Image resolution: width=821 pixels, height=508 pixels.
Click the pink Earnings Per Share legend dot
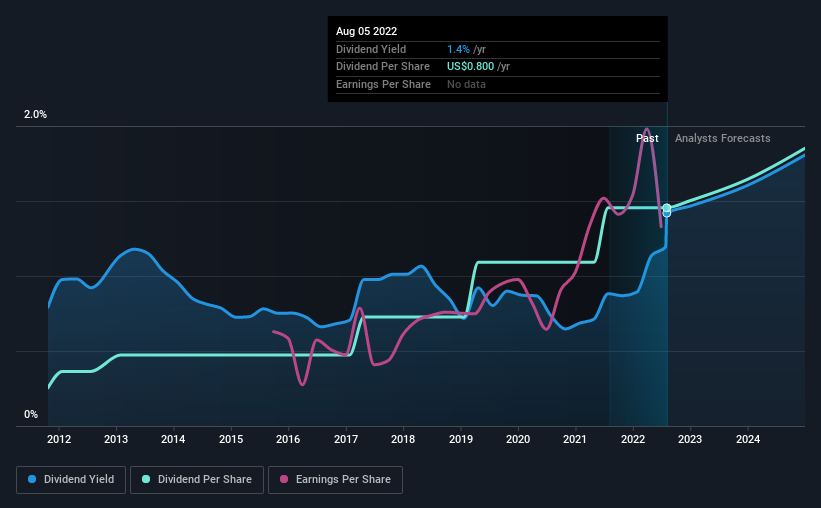tap(284, 479)
